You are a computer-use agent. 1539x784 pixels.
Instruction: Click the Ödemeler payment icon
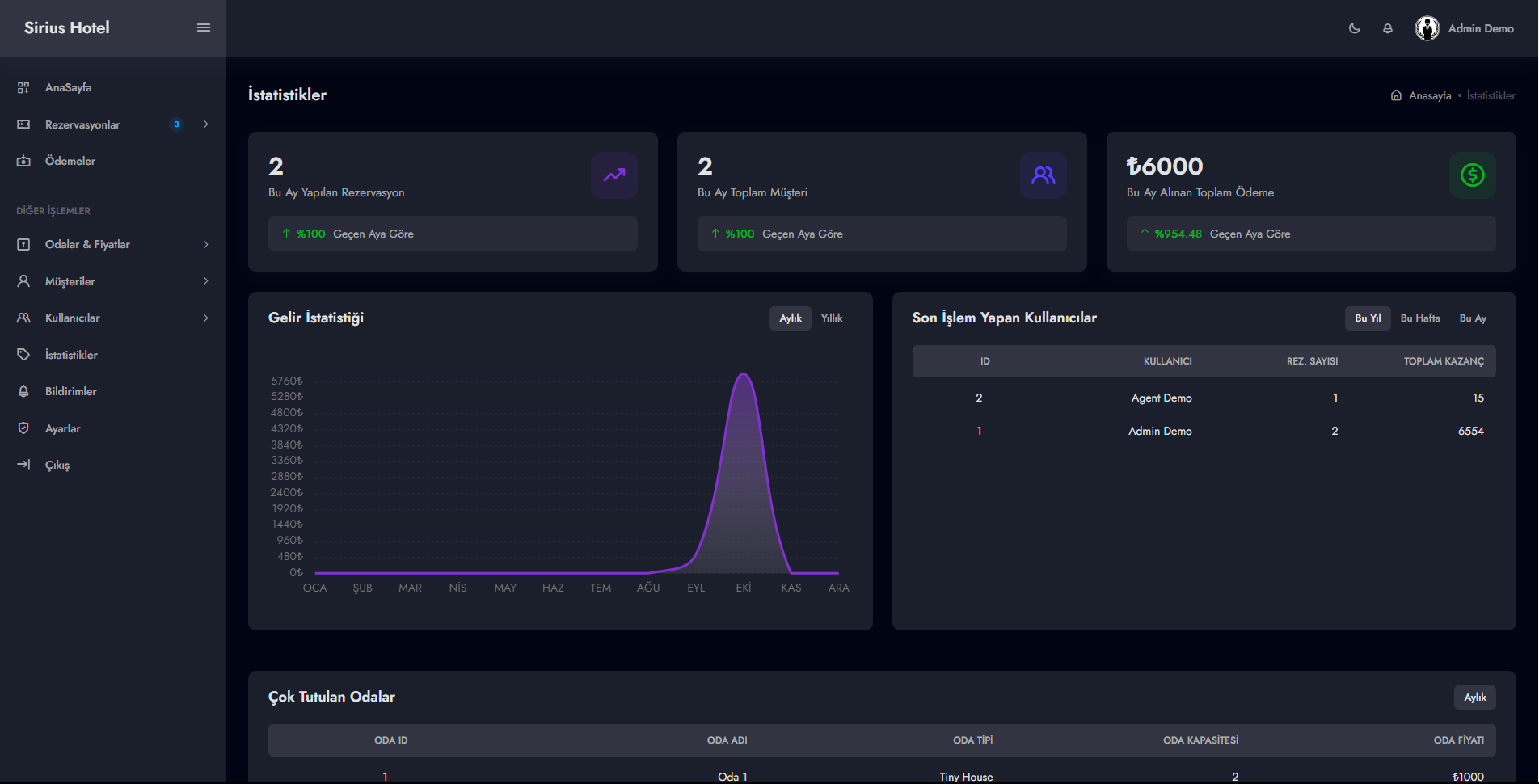pos(23,161)
